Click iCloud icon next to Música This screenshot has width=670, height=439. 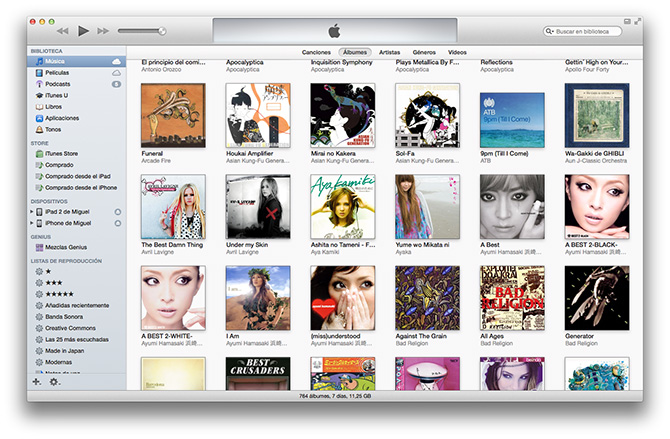116,62
